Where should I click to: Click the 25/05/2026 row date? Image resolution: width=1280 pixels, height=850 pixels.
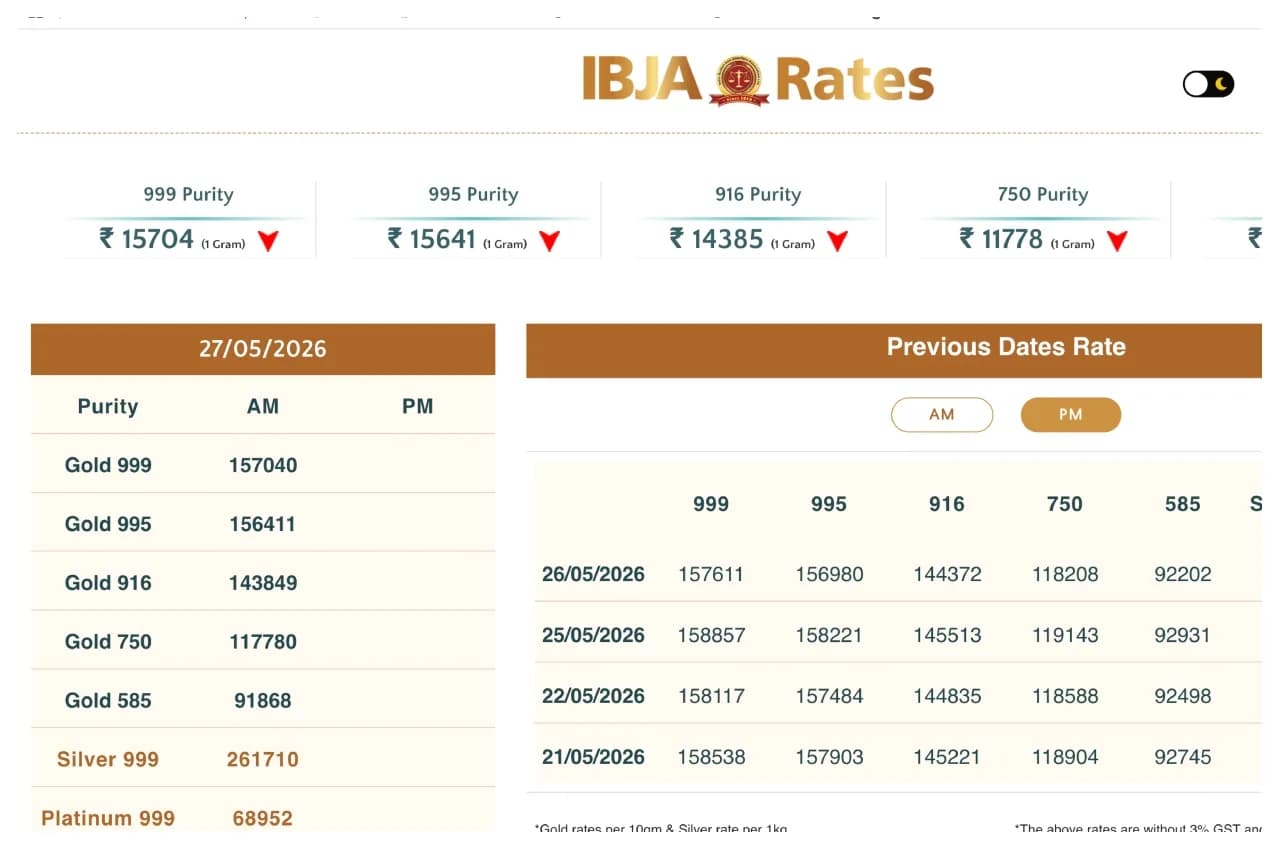[593, 635]
